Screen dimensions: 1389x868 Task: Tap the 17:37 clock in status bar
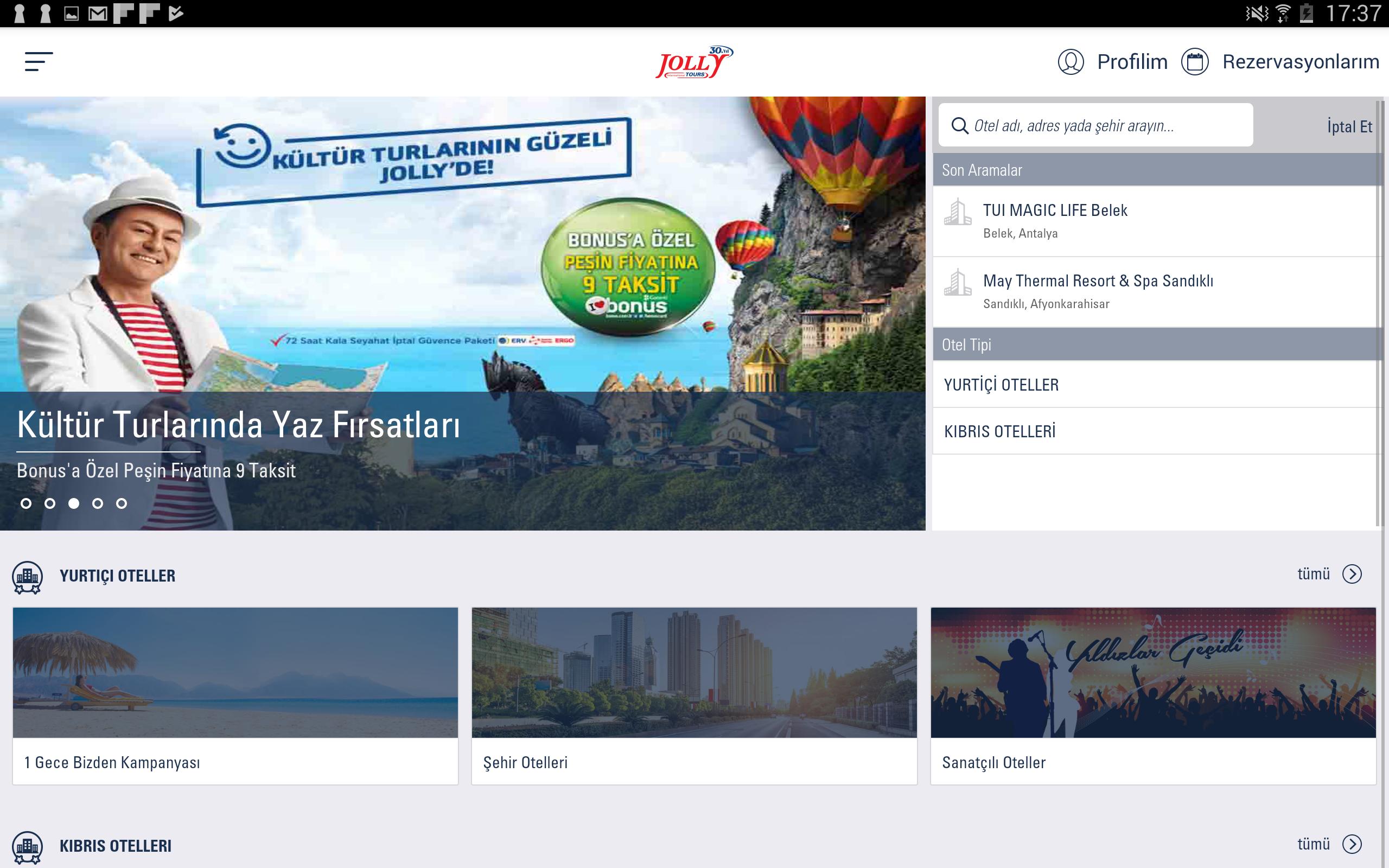click(x=1353, y=13)
